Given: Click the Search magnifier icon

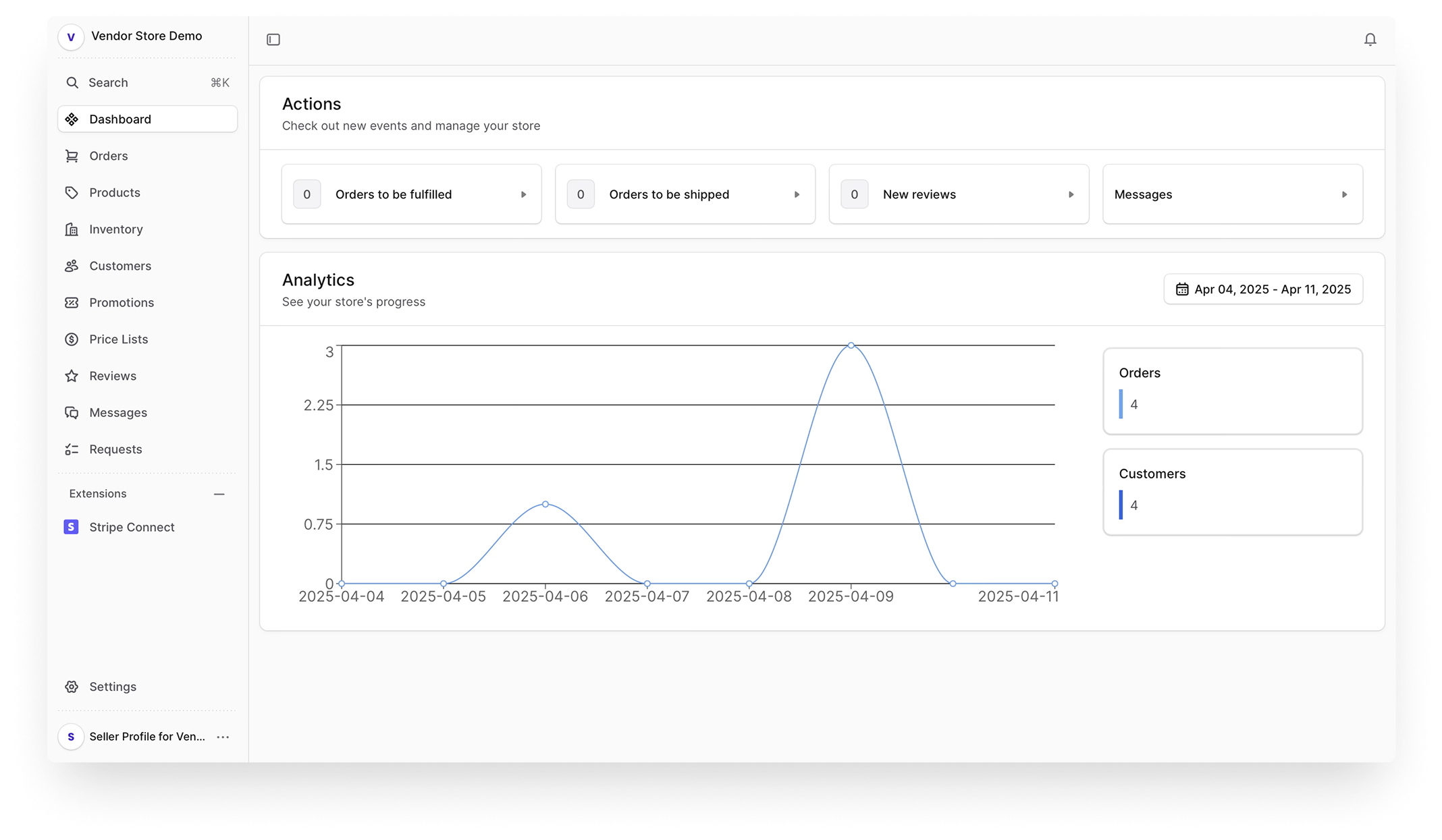Looking at the screenshot, I should [x=72, y=82].
